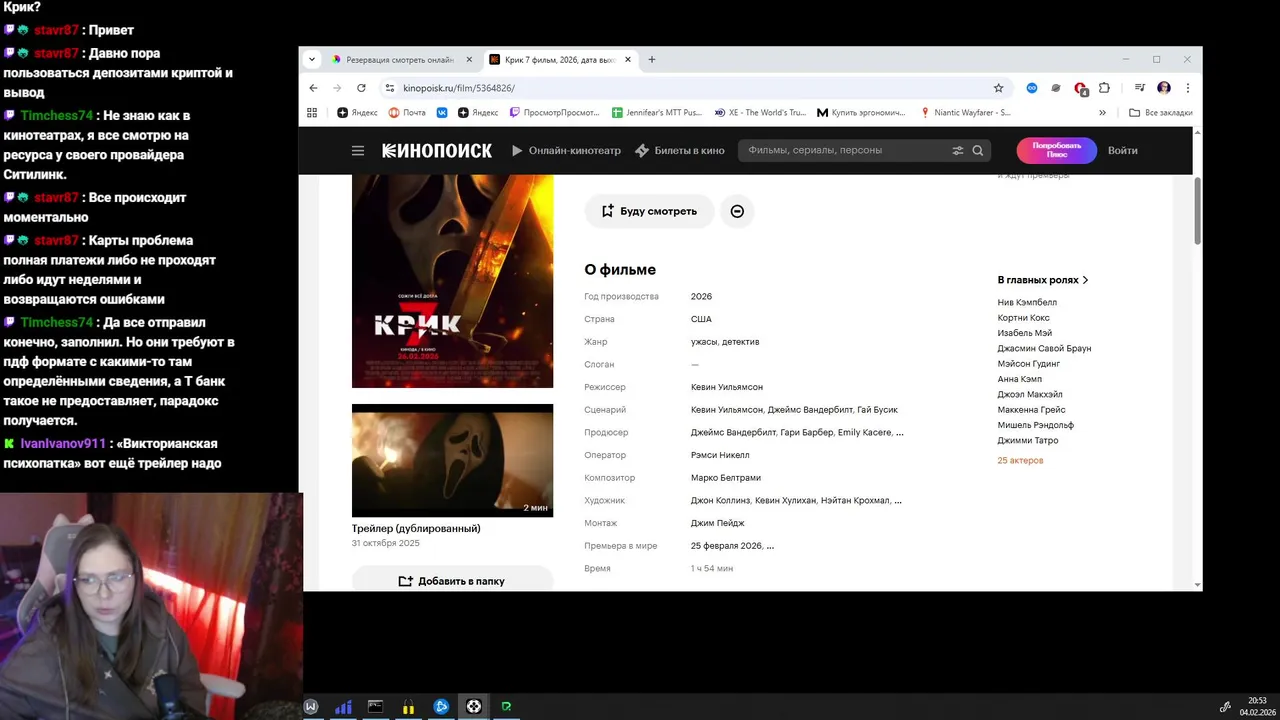Click country США link

coord(701,319)
